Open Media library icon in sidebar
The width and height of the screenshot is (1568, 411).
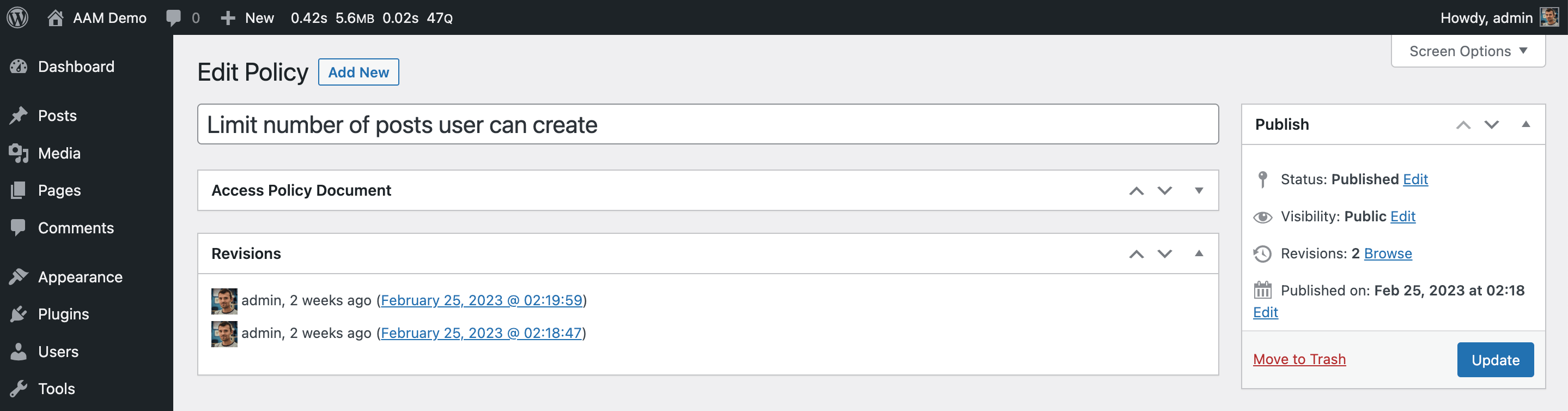tap(19, 153)
